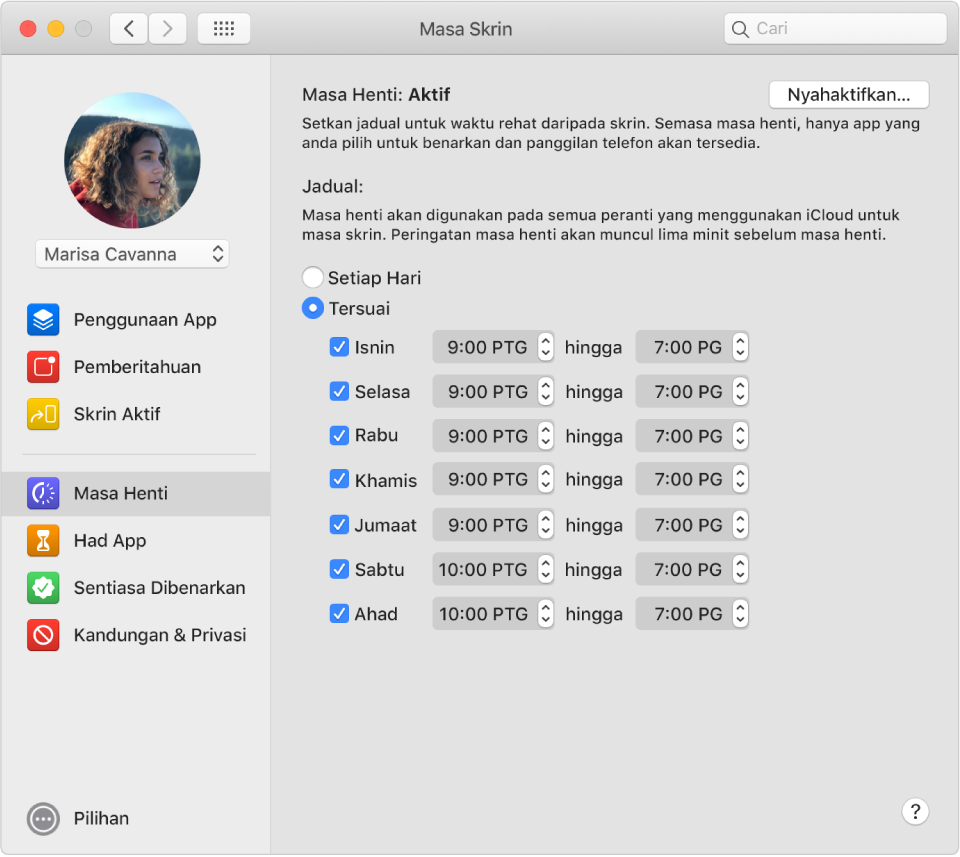Open the yellow Skrin Aktif icon
The image size is (960, 857).
click(43, 414)
